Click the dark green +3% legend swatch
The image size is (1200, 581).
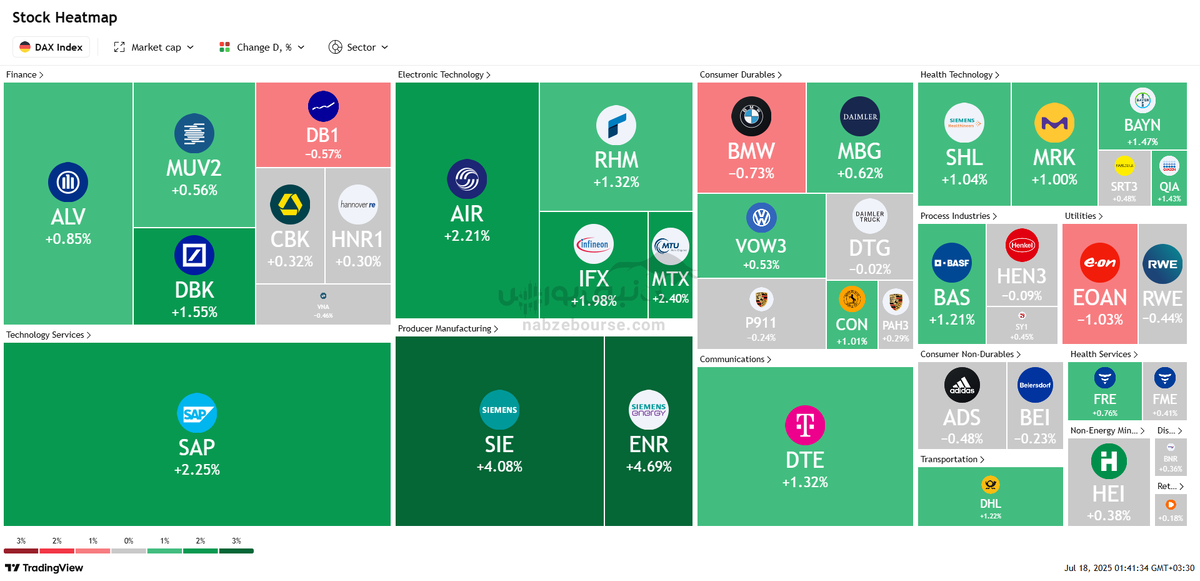(236, 550)
